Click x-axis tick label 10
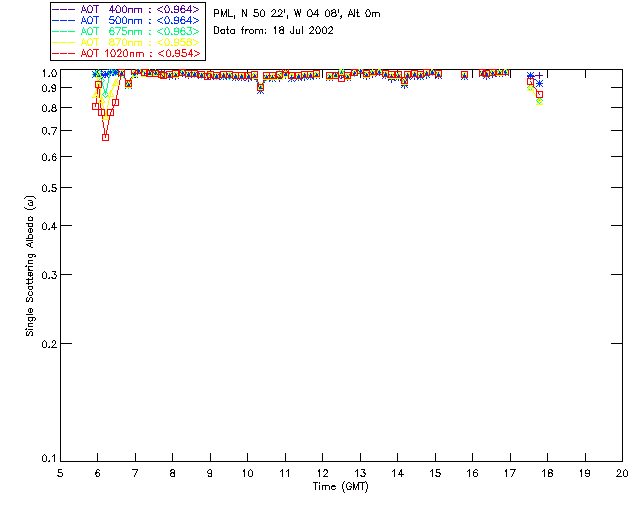This screenshot has height=512, width=640. click(247, 473)
